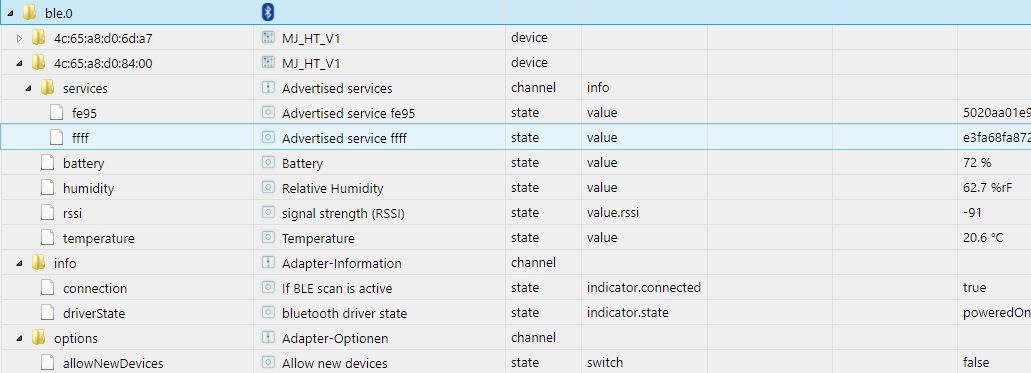
Task: Click the options folder icon
Action: (38, 337)
